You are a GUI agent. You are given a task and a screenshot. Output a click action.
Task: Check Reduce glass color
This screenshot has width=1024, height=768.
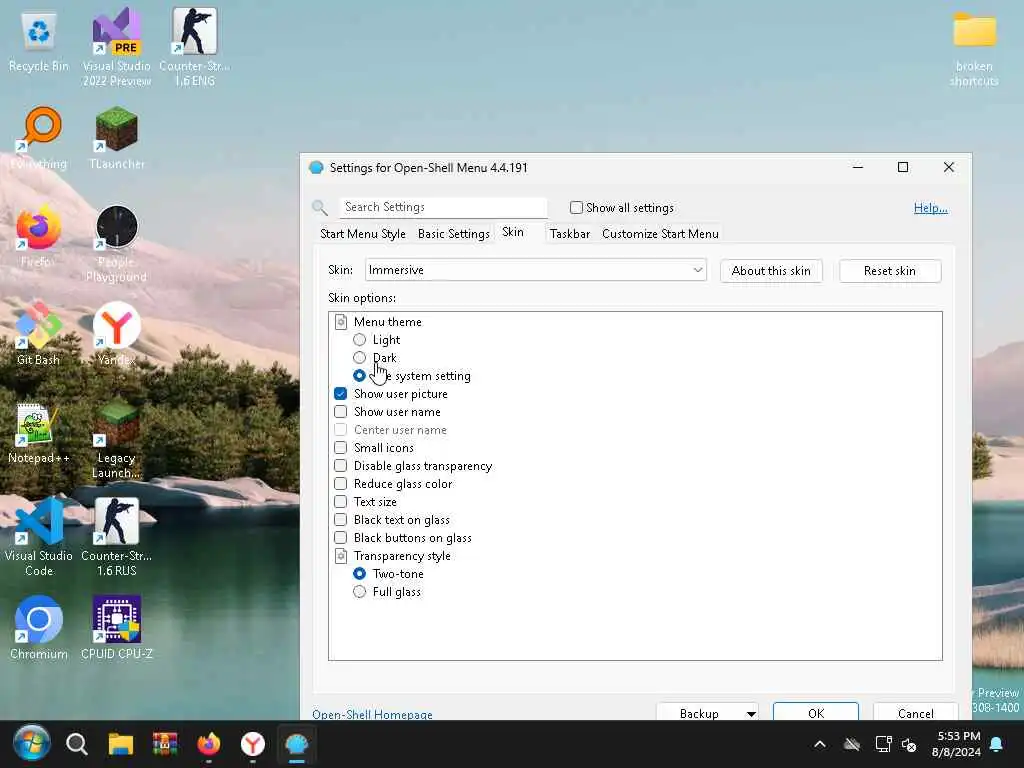(x=340, y=484)
